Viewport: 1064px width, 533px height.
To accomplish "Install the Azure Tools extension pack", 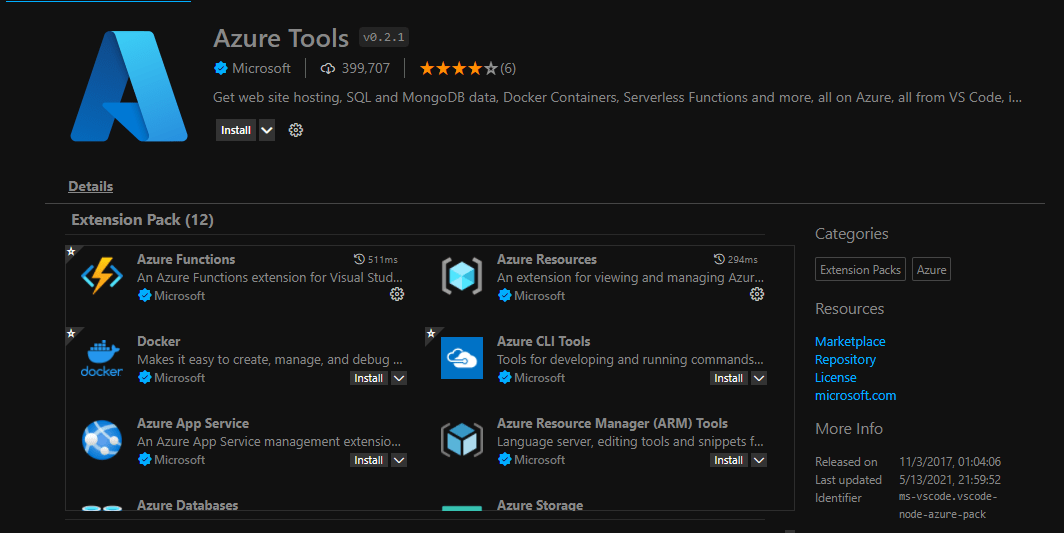I will point(235,130).
